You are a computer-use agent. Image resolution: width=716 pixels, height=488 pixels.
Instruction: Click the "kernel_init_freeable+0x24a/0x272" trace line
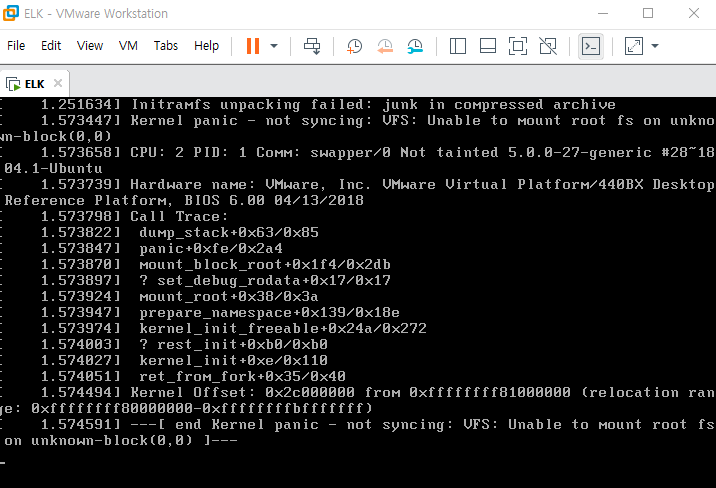click(283, 329)
